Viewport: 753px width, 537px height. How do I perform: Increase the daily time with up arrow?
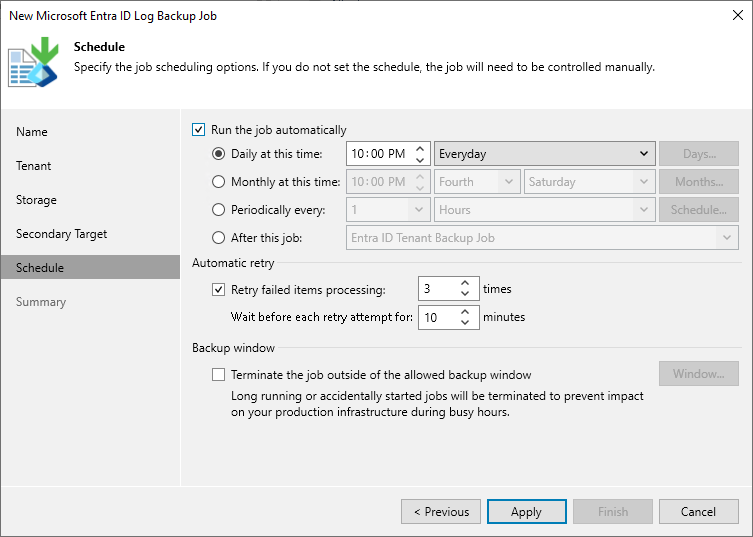pyautogui.click(x=420, y=149)
